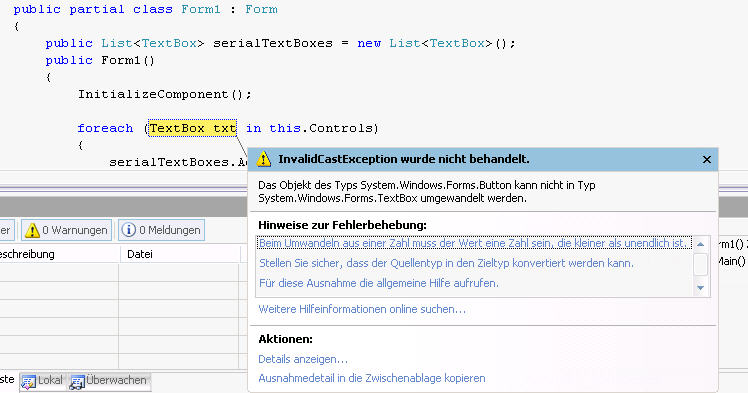Click 'Form1()' constructor declaration
This screenshot has width=748, height=393.
coord(128,60)
